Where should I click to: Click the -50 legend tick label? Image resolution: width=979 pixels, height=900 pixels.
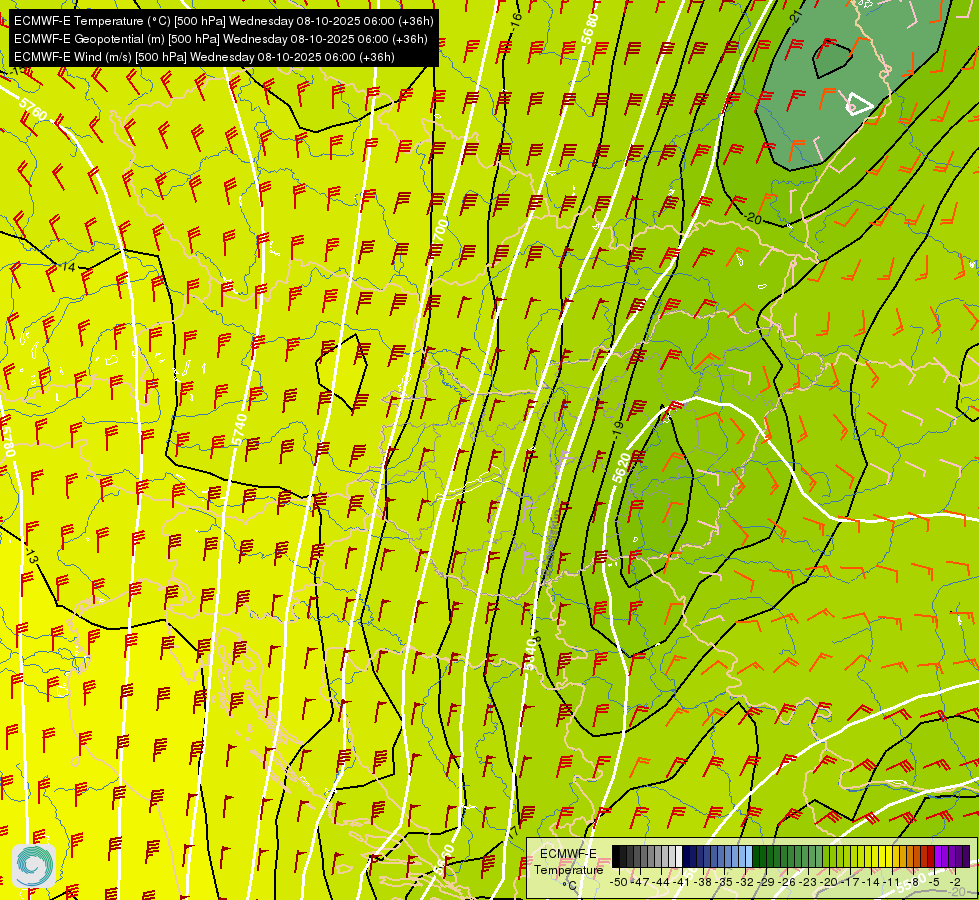click(x=619, y=883)
